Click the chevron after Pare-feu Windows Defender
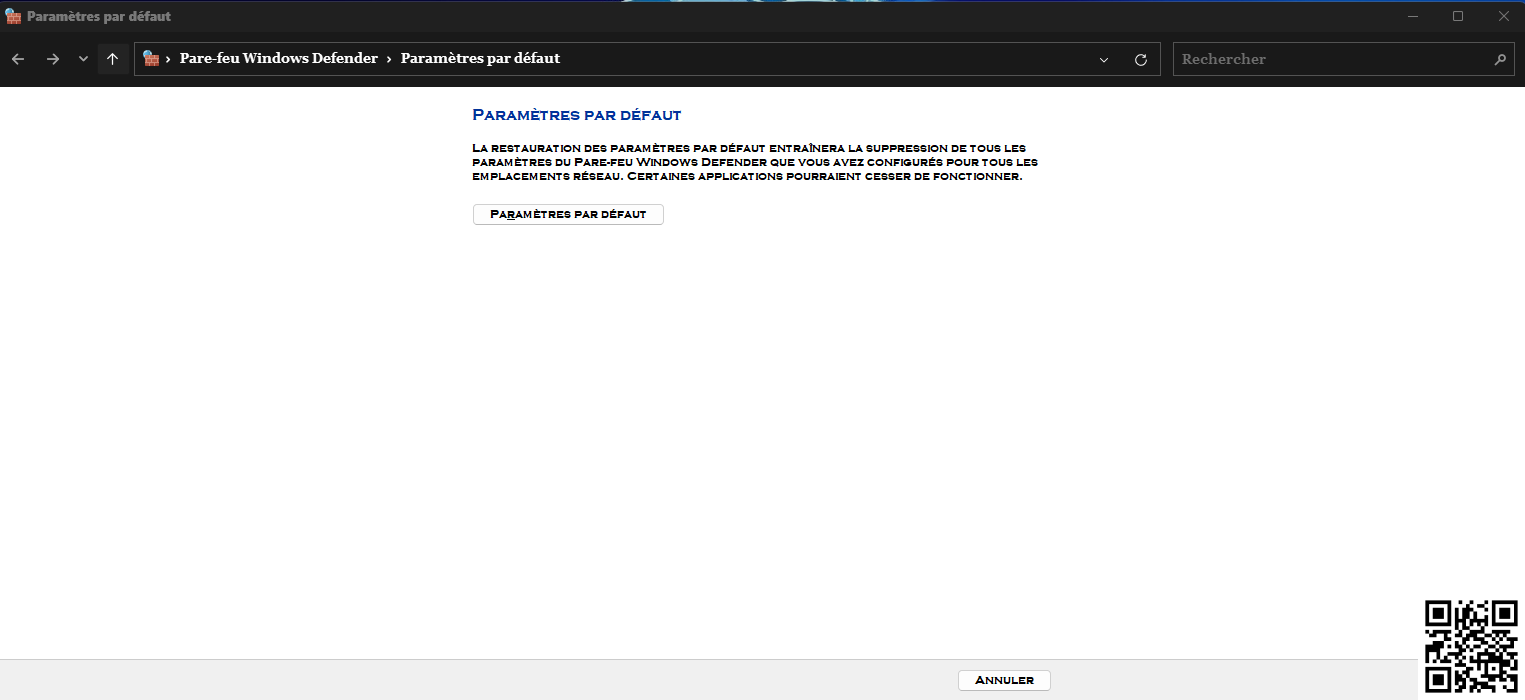This screenshot has height=700, width=1525. tap(389, 59)
